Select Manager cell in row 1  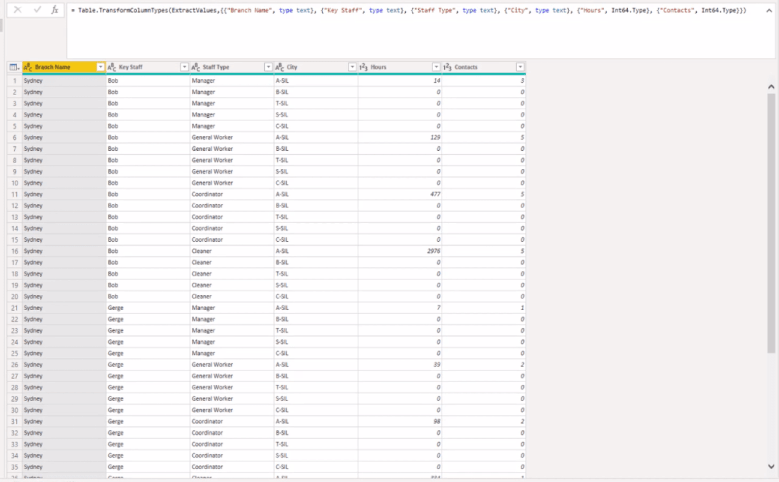pos(232,80)
